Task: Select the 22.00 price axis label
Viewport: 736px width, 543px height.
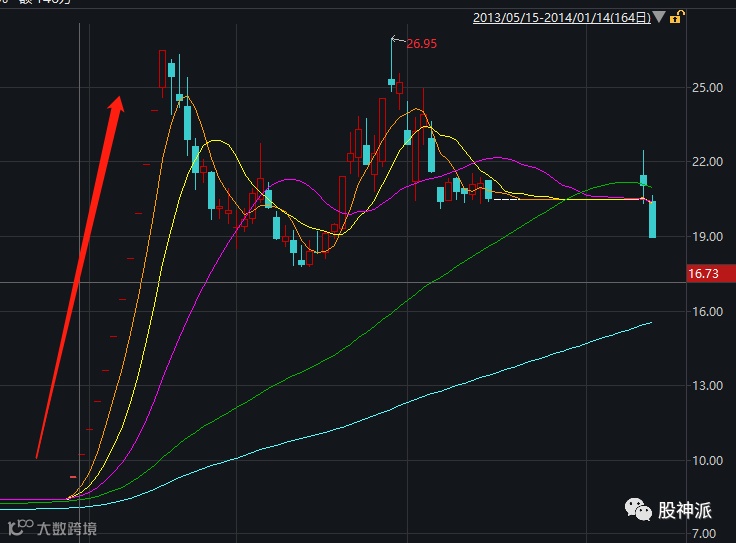Action: tap(707, 162)
